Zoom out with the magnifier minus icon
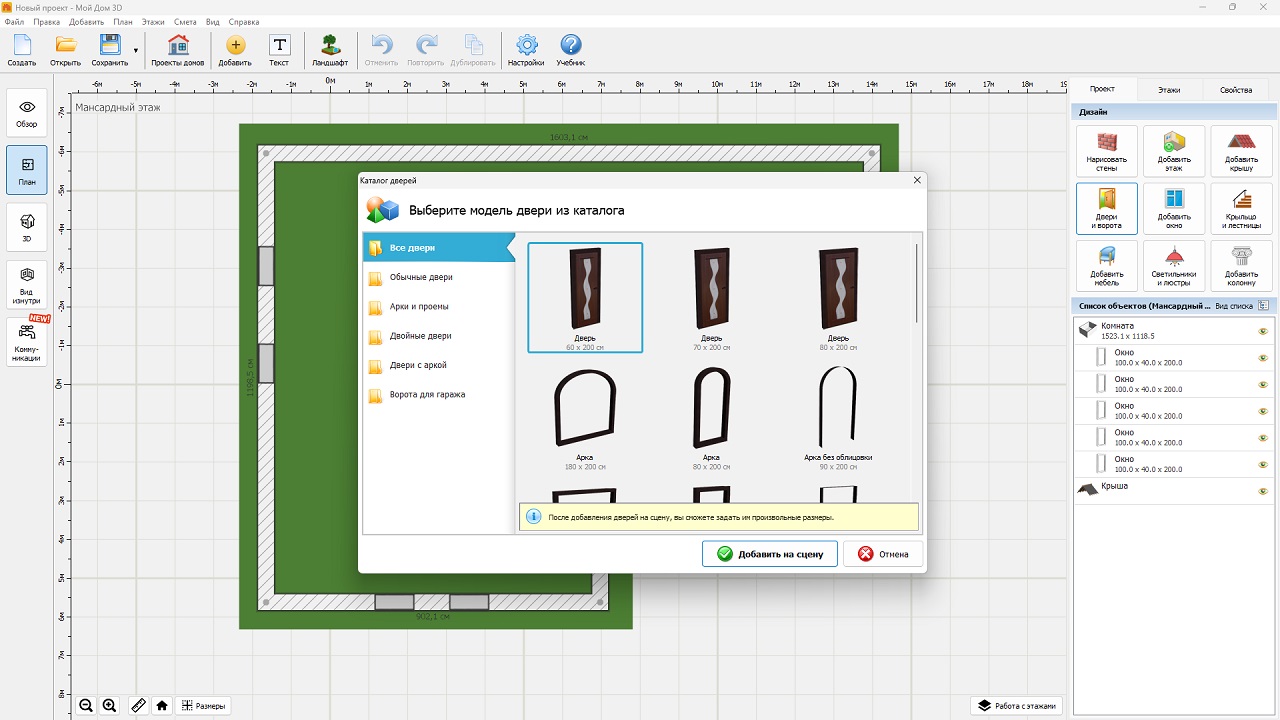The width and height of the screenshot is (1280, 720). [x=87, y=705]
